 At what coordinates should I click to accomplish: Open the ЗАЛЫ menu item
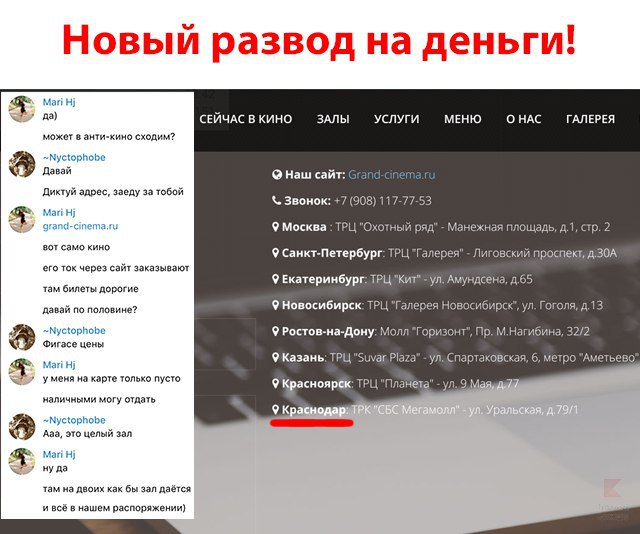tap(333, 119)
